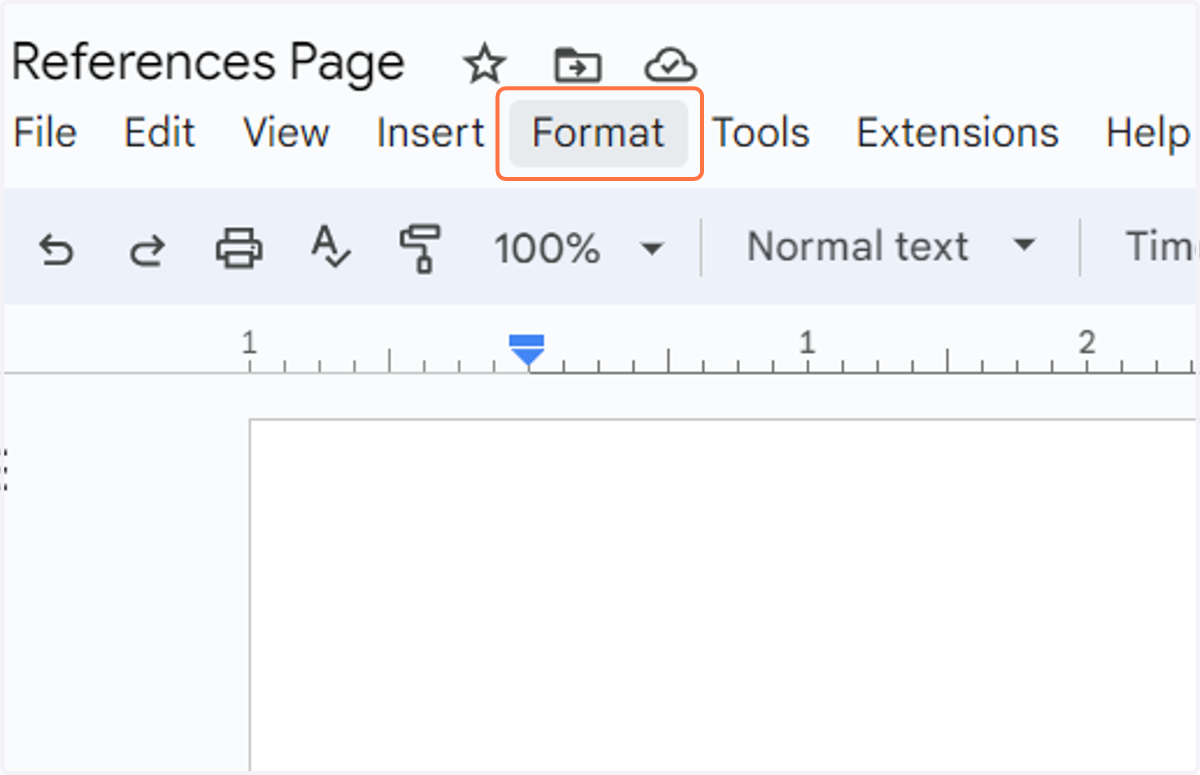Open the View menu
Viewport: 1200px width, 775px height.
coord(287,133)
